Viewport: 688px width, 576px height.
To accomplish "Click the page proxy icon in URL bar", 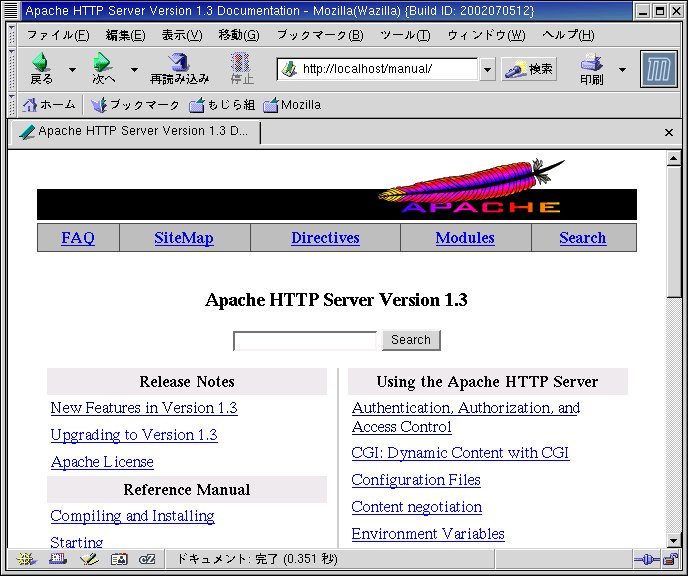I will tap(289, 69).
